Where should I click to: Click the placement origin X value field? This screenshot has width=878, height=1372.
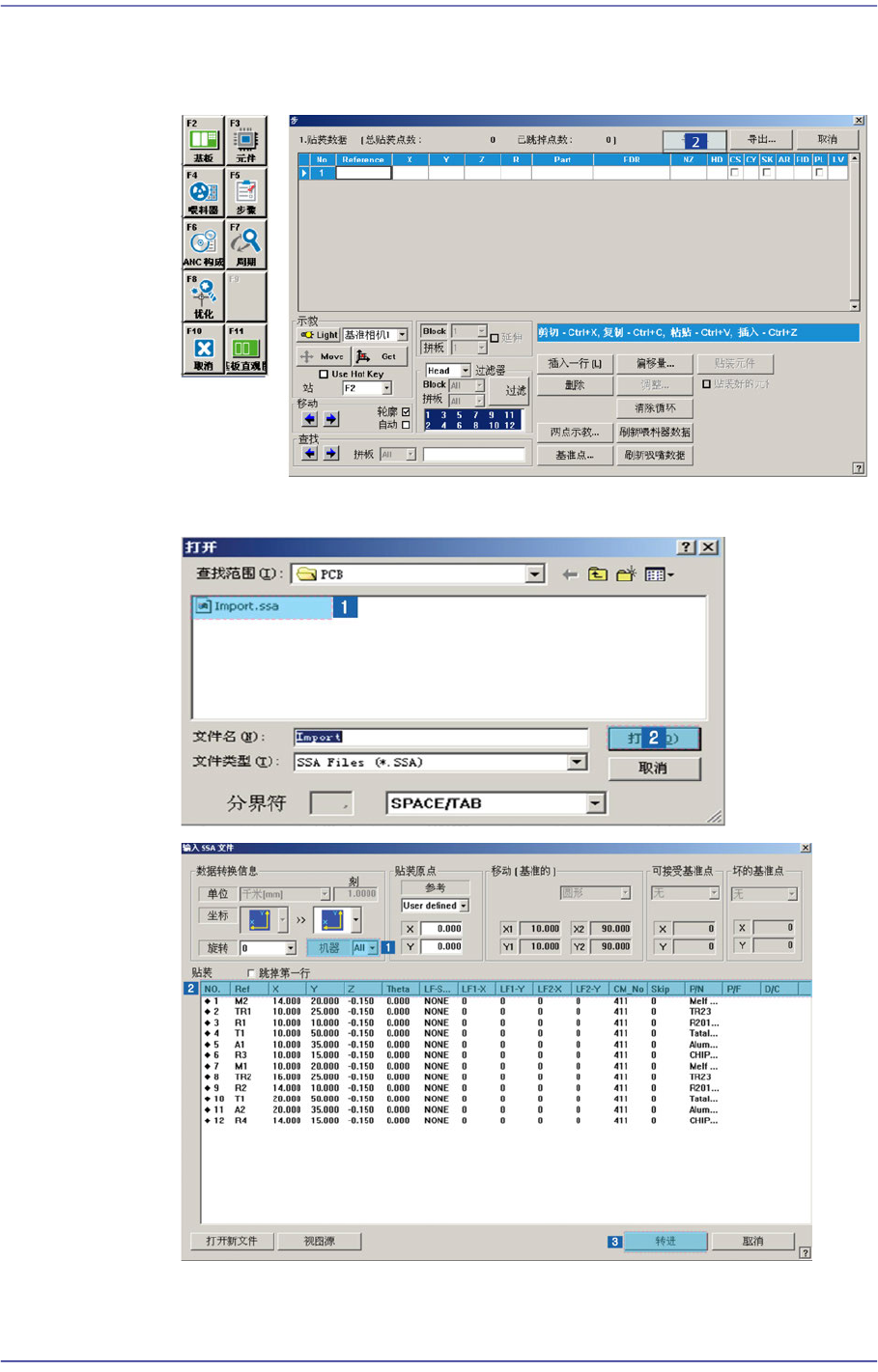tap(442, 929)
